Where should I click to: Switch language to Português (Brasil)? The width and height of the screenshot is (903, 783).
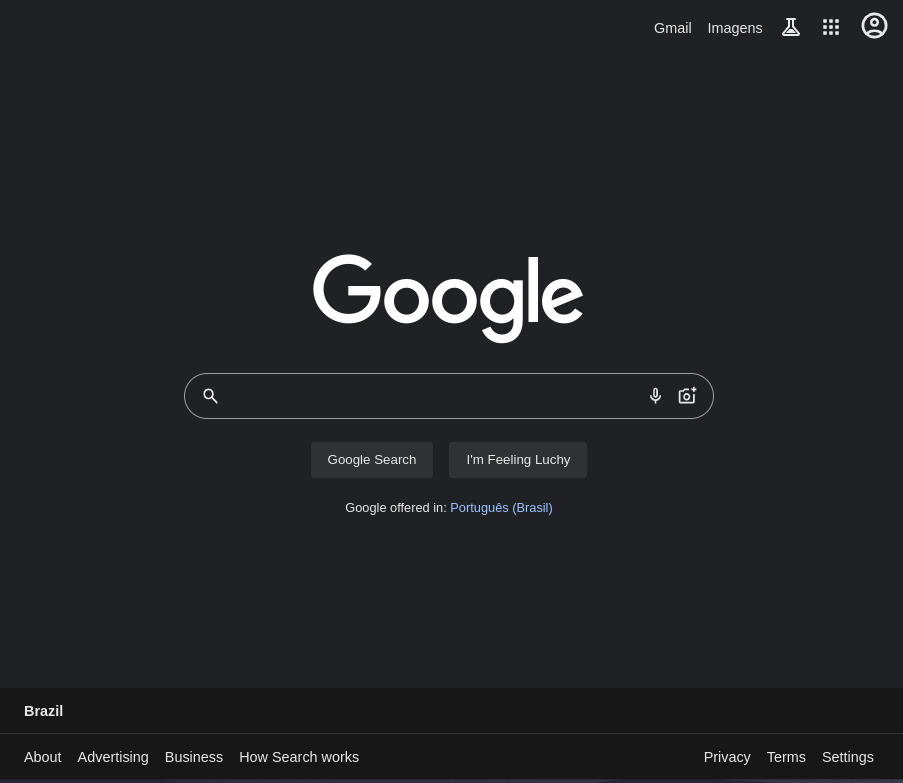point(501,507)
